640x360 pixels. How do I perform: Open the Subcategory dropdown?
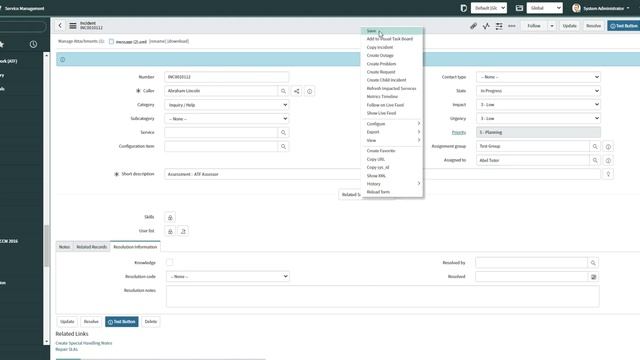227,119
